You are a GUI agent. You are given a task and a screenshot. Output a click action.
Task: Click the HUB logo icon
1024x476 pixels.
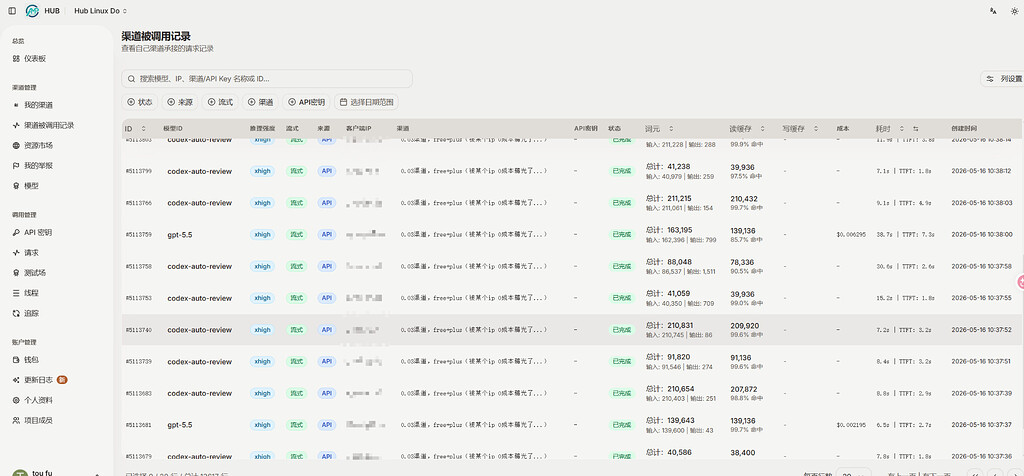pyautogui.click(x=31, y=11)
